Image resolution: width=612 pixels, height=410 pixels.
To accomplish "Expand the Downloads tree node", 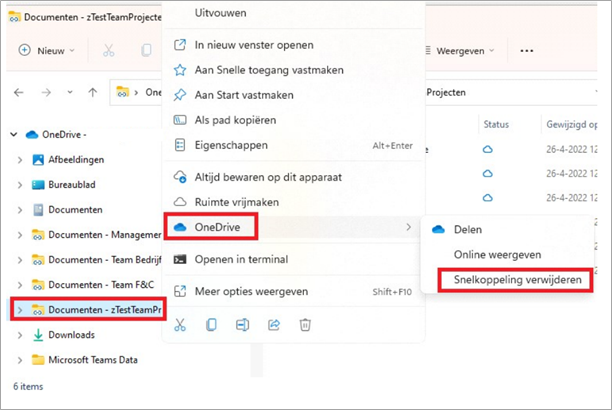I will click(20, 335).
